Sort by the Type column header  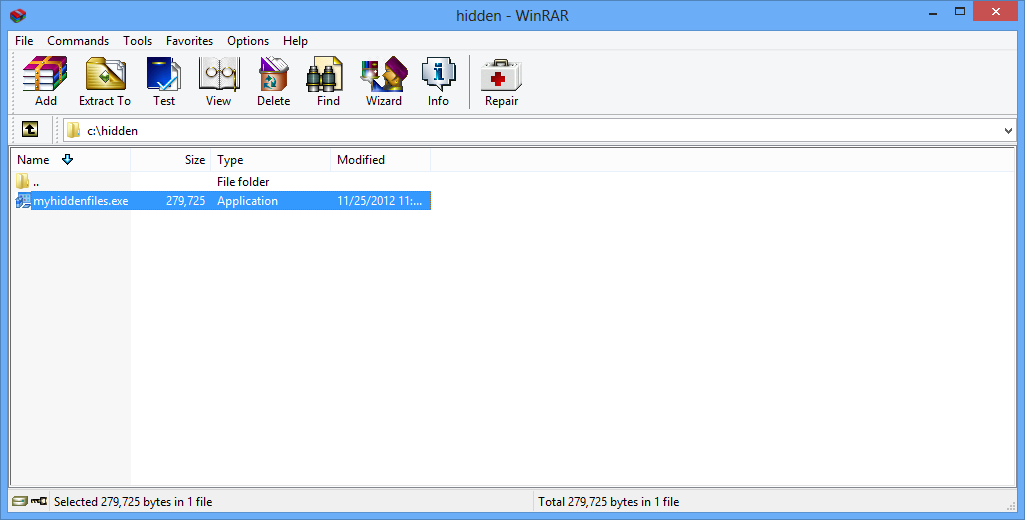(x=271, y=160)
